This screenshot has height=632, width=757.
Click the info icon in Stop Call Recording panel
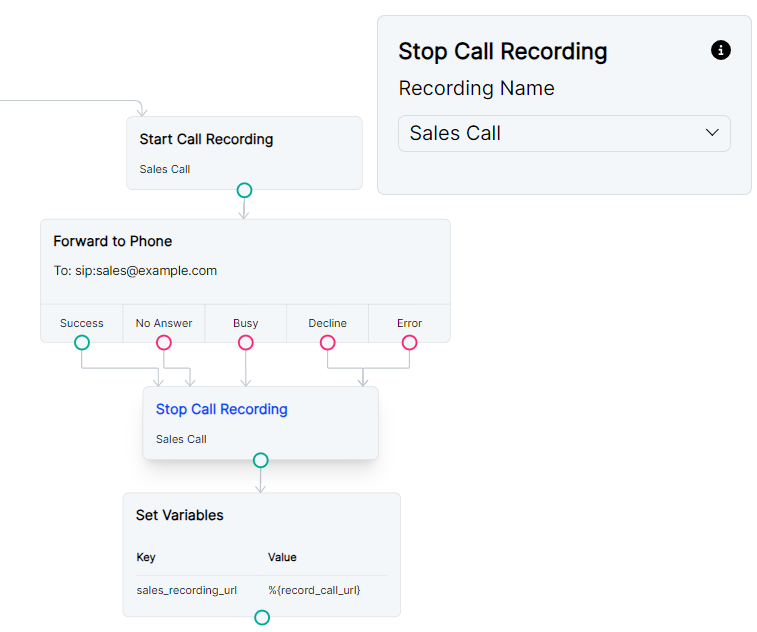pyautogui.click(x=720, y=50)
